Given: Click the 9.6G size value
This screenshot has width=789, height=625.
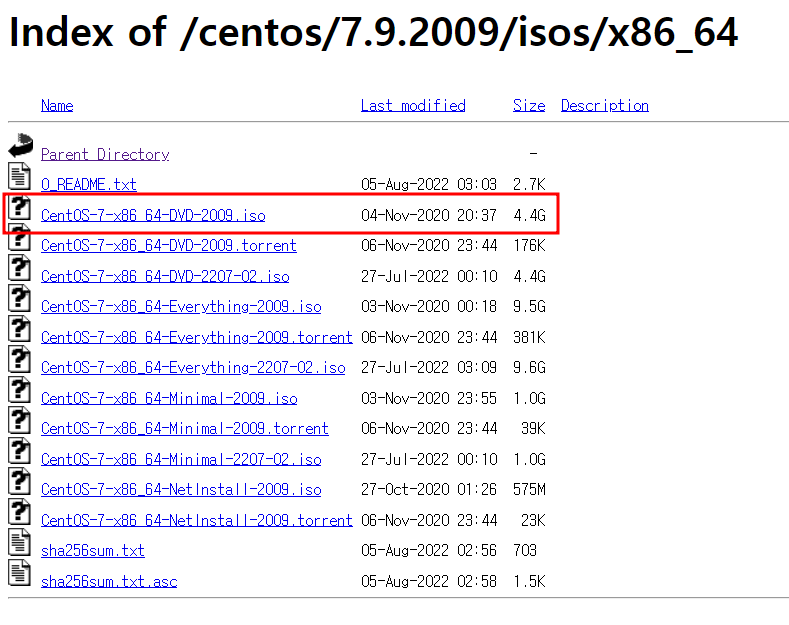Looking at the screenshot, I should (x=529, y=367).
